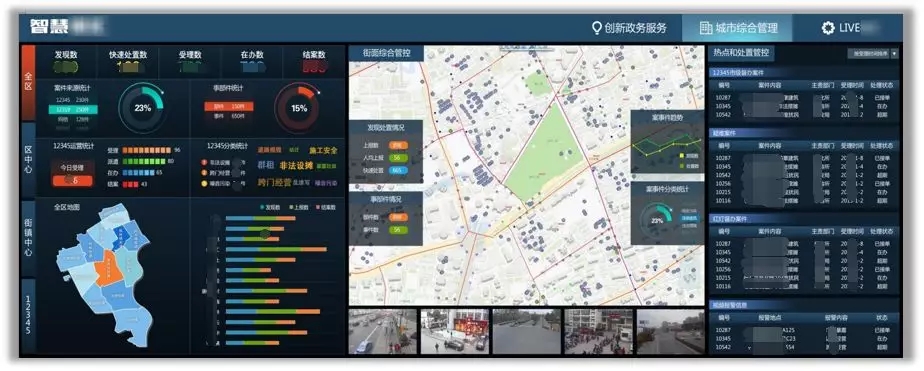Screen dimensions: 924x371
Task: Open the red storefront camera thumbnail
Action: pyautogui.click(x=454, y=332)
